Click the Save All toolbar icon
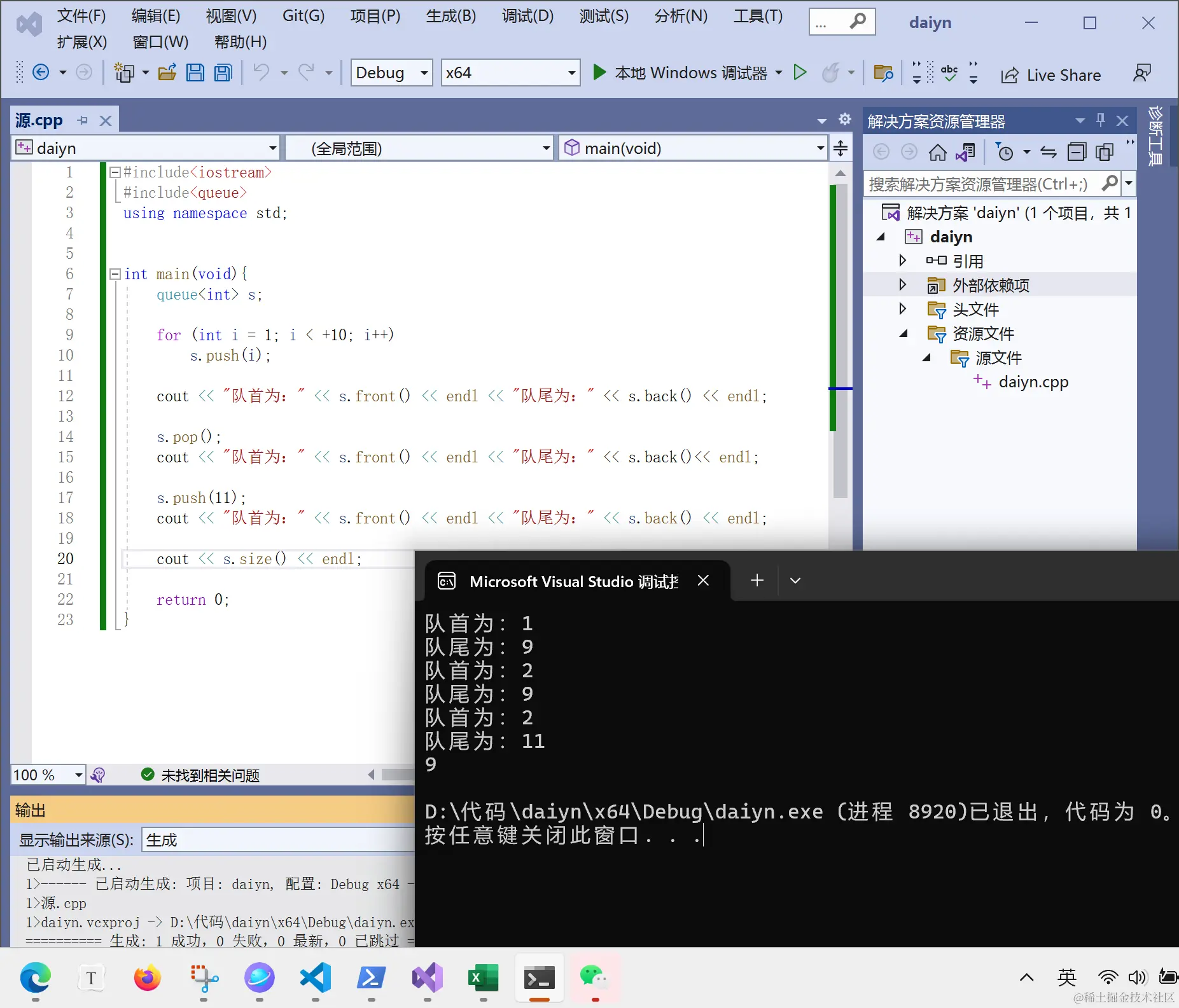 coord(223,72)
